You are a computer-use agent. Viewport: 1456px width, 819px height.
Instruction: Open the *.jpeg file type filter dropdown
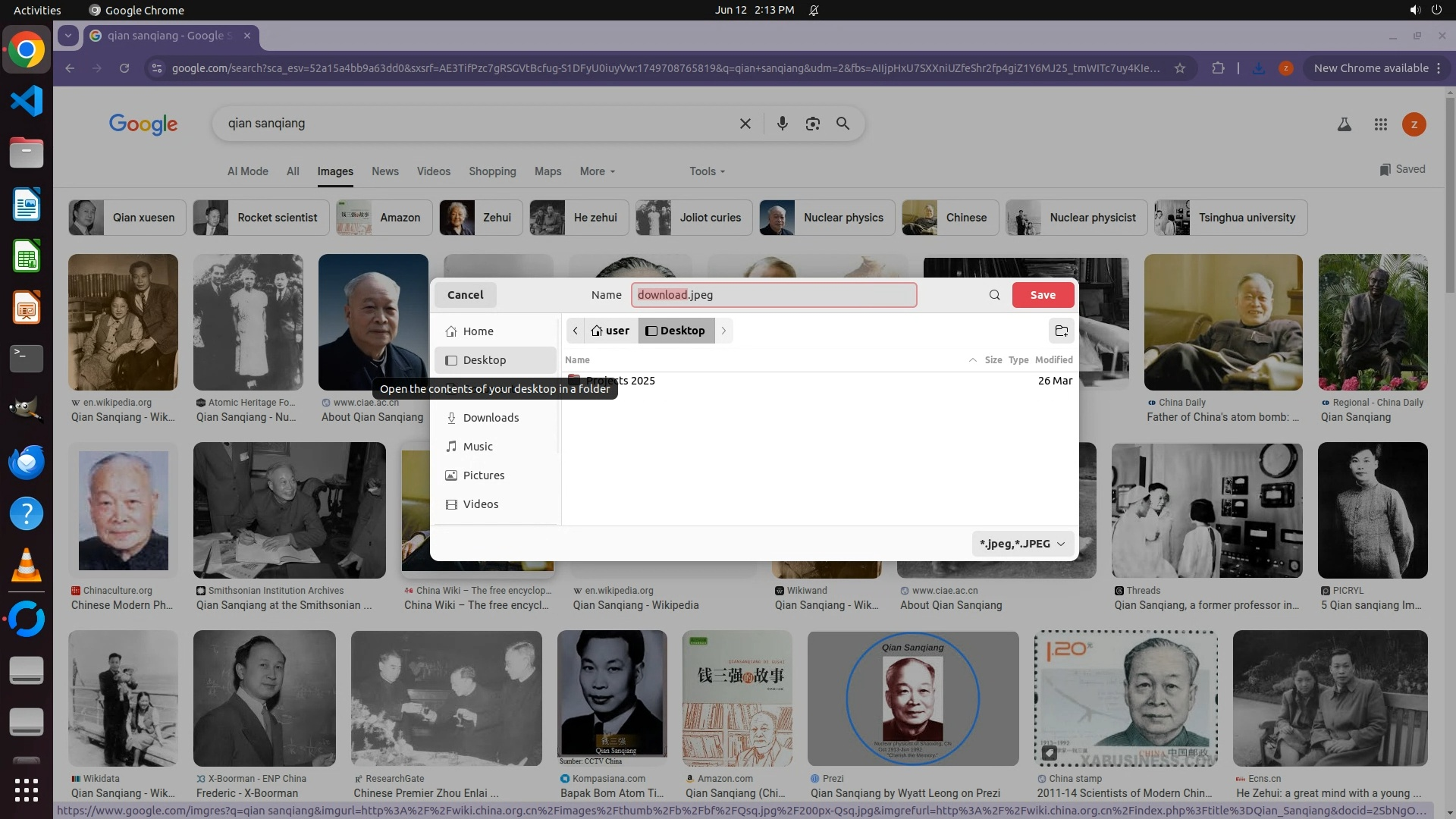1021,544
